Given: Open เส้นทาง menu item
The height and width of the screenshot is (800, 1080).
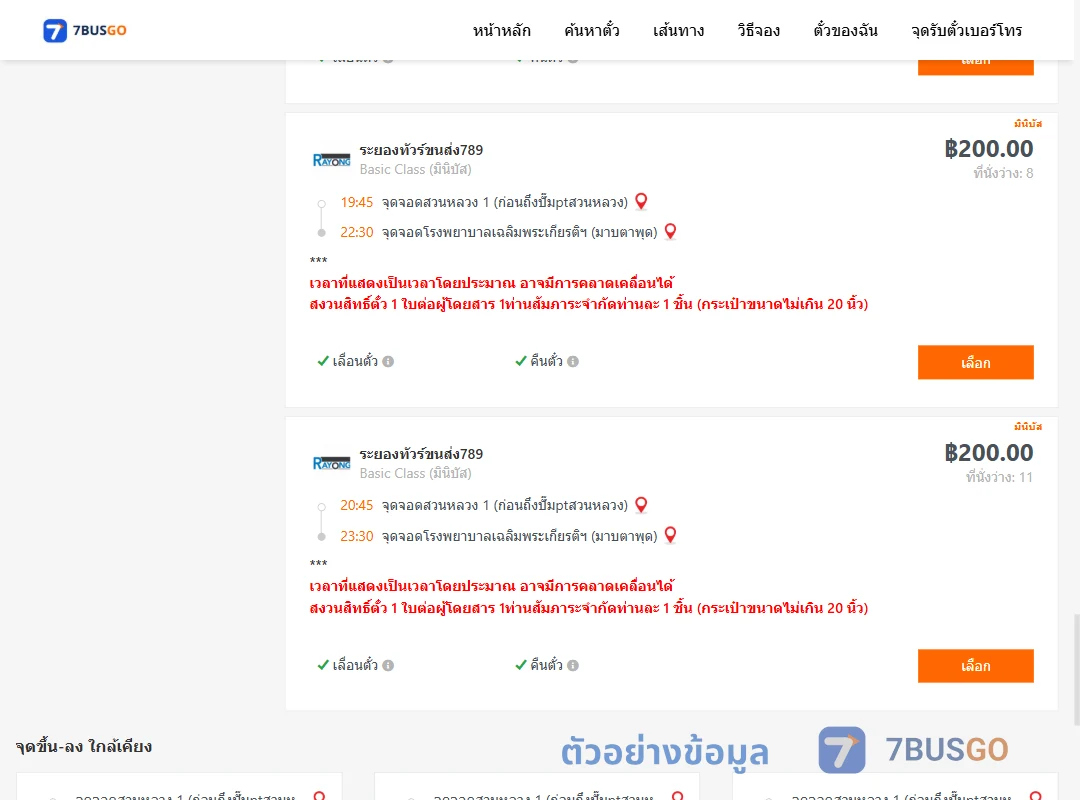Looking at the screenshot, I should coord(678,30).
